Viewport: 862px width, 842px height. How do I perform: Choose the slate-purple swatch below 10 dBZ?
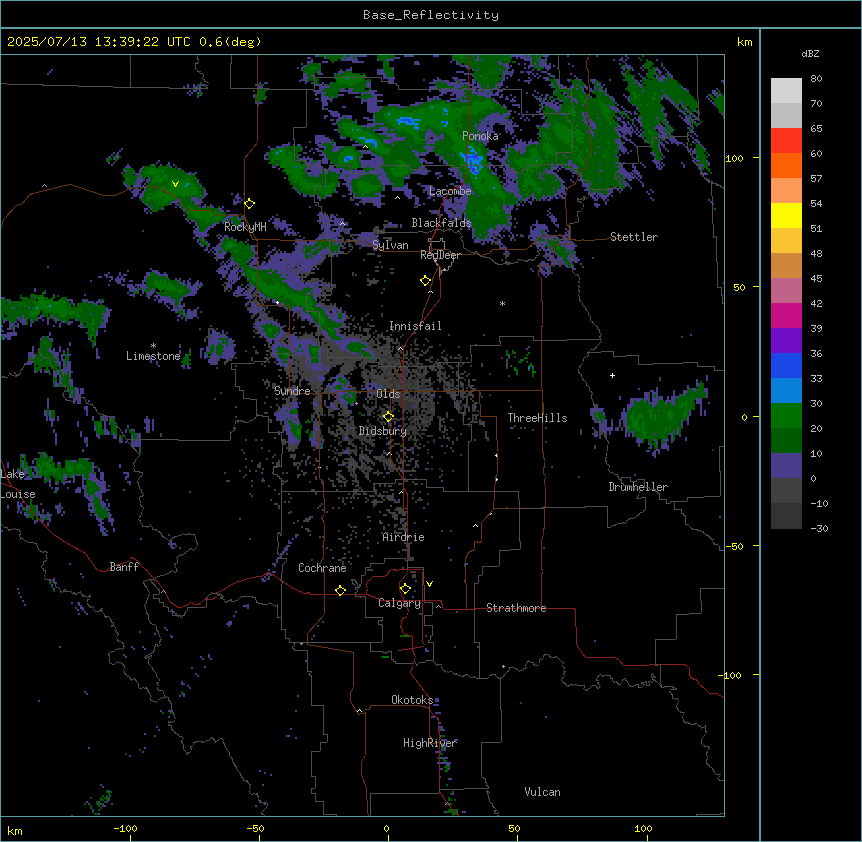tap(786, 466)
